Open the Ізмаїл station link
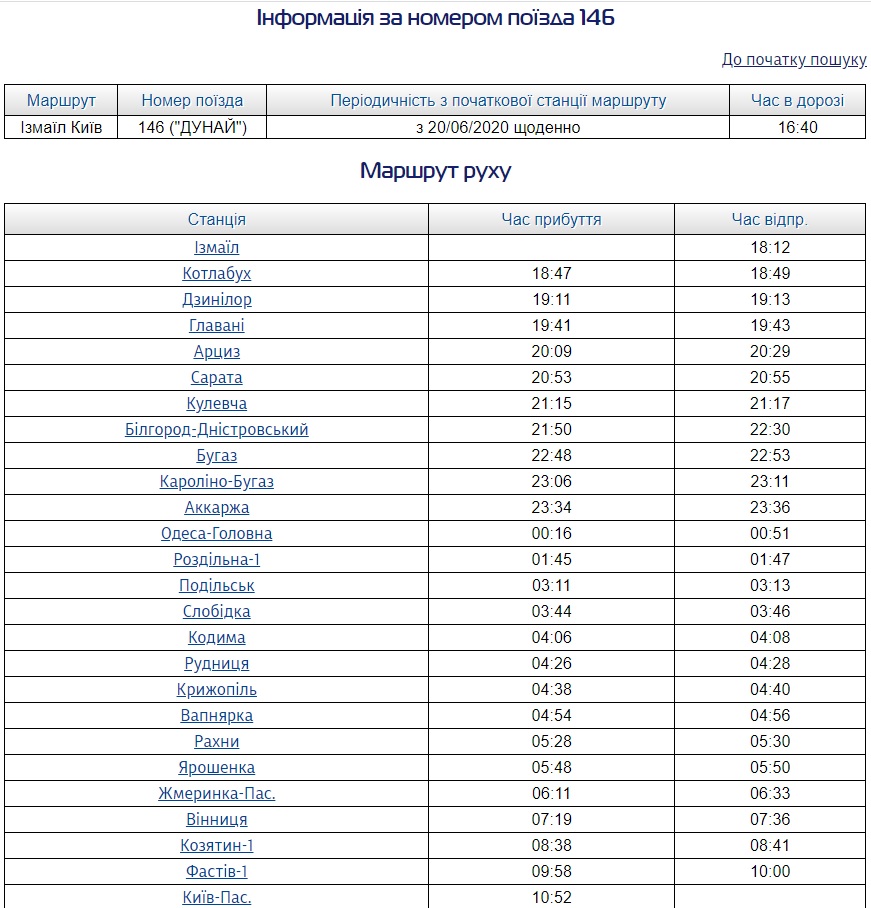This screenshot has width=871, height=908. point(217,248)
